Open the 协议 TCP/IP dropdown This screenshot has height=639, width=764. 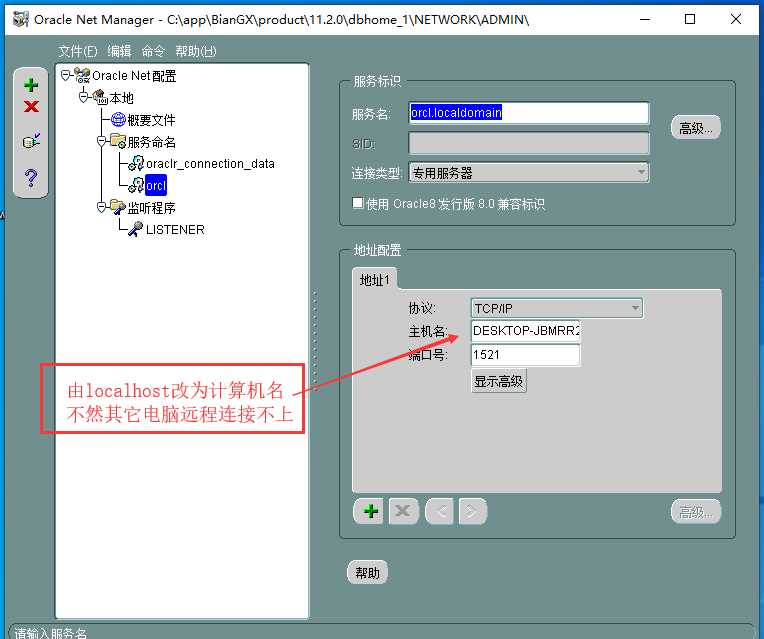coord(557,308)
